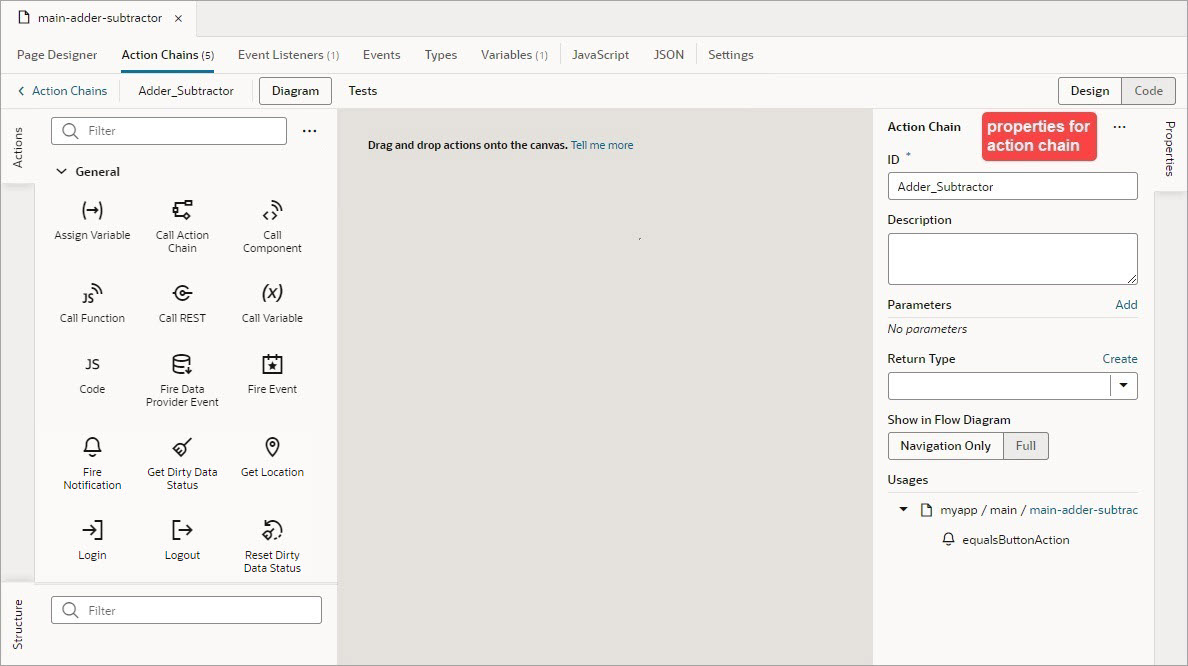Toggle the Structure side panel tab
The image size is (1188, 666).
point(18,624)
